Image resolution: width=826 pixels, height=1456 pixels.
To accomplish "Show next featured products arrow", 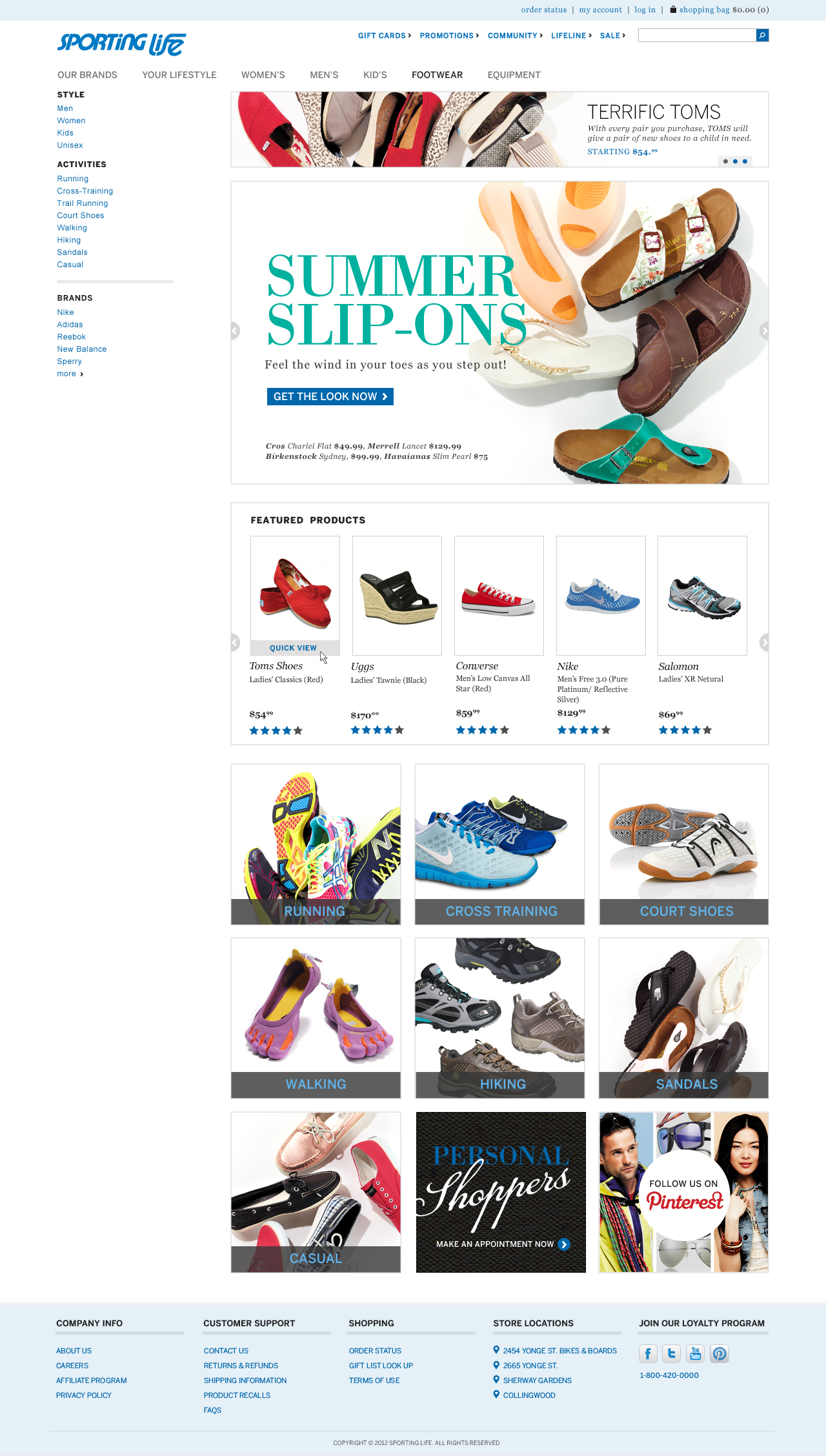I will pyautogui.click(x=764, y=642).
